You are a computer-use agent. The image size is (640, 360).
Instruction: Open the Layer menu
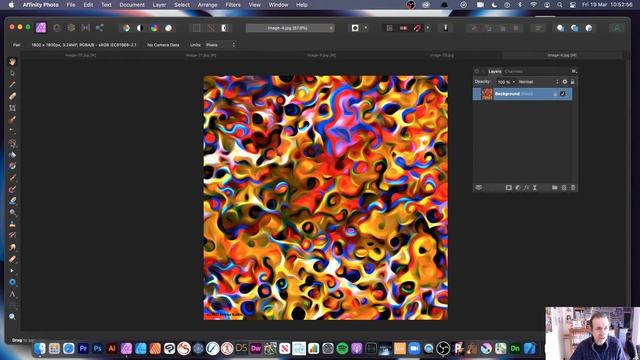159,5
